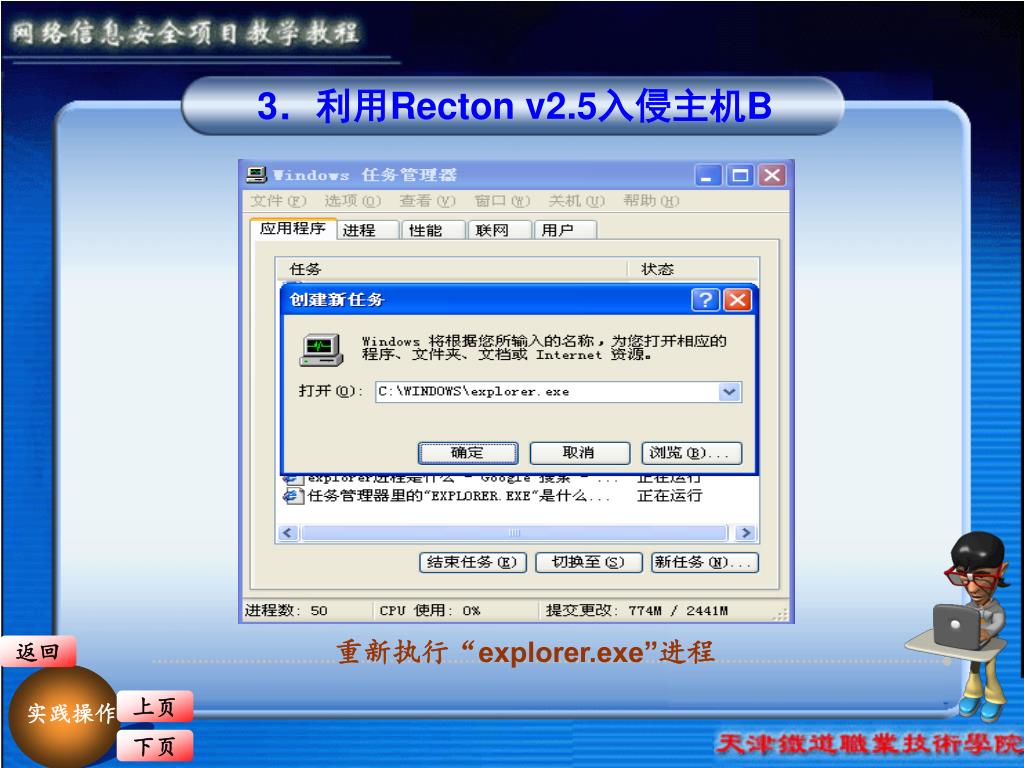Select the 应用程序 tab
The width and height of the screenshot is (1024, 768).
[293, 229]
